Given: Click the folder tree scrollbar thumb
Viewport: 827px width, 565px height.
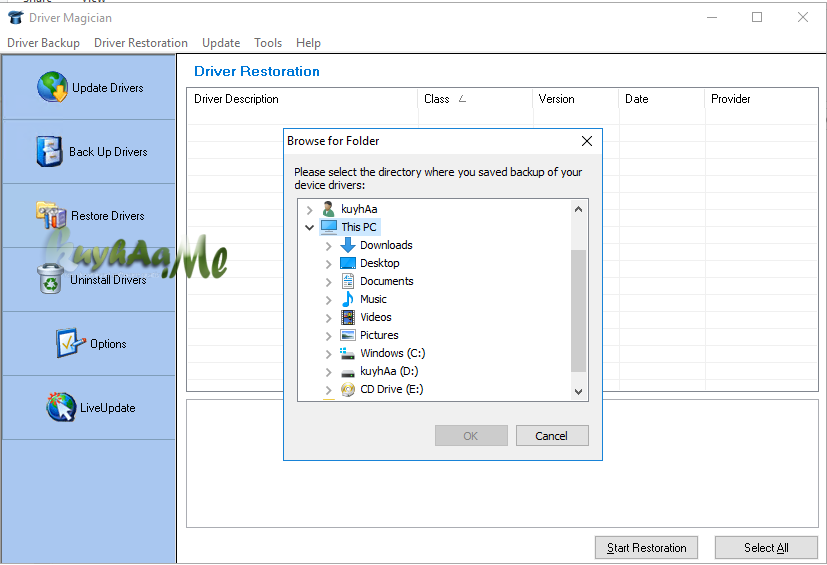Looking at the screenshot, I should pyautogui.click(x=579, y=311).
